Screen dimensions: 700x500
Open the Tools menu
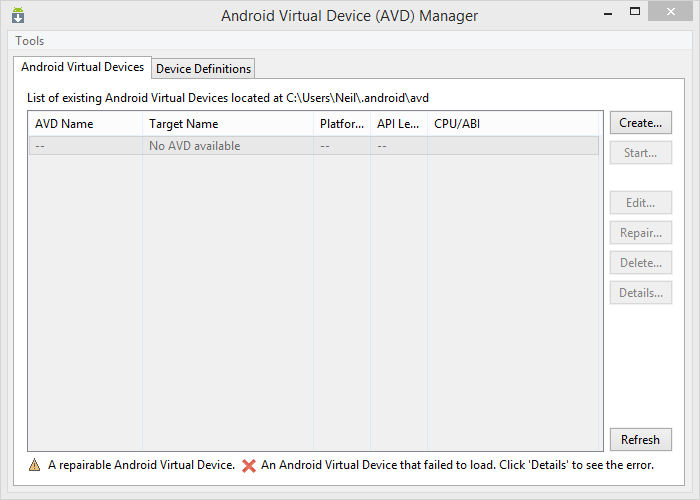(29, 41)
